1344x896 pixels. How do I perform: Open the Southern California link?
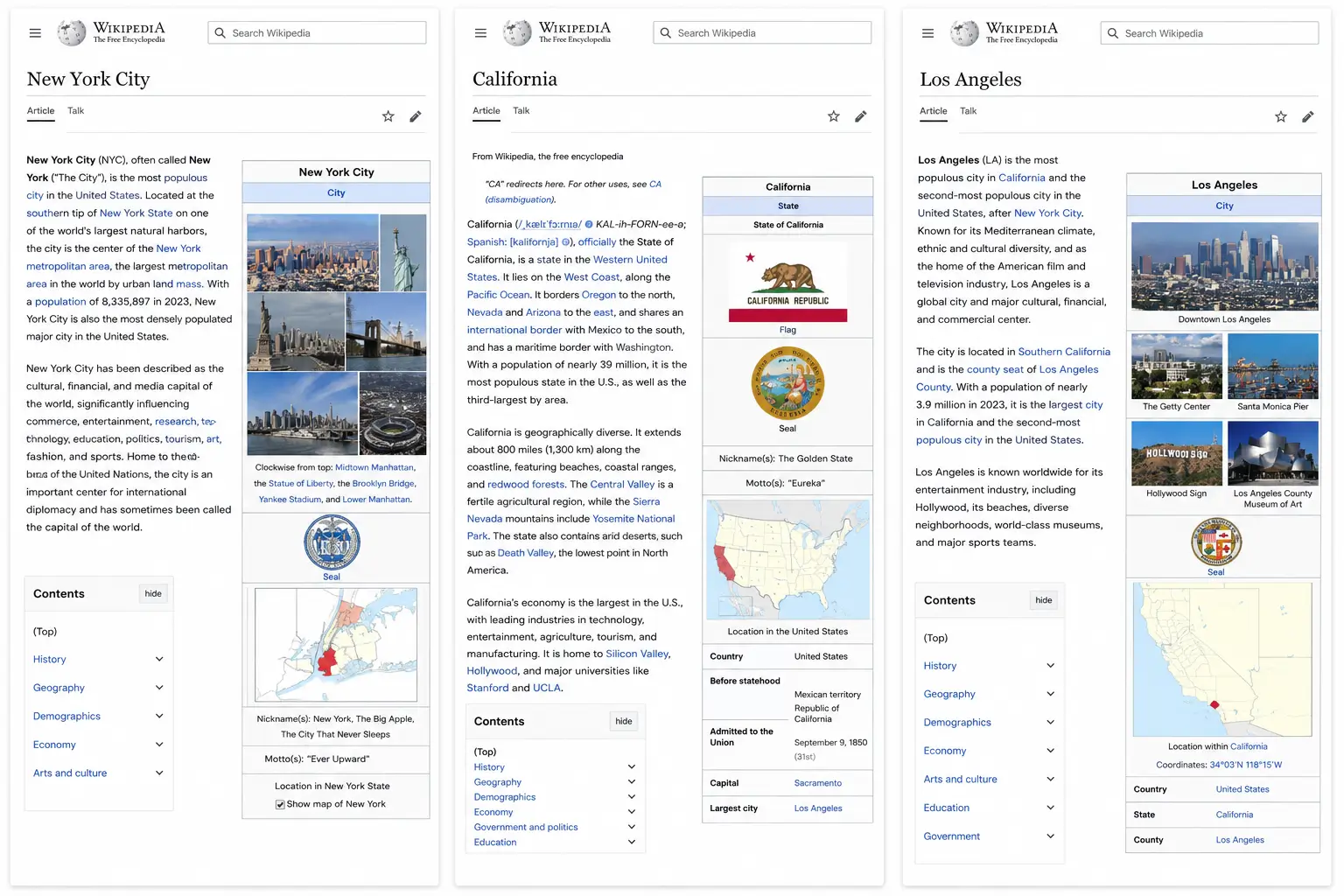pyautogui.click(x=1064, y=352)
